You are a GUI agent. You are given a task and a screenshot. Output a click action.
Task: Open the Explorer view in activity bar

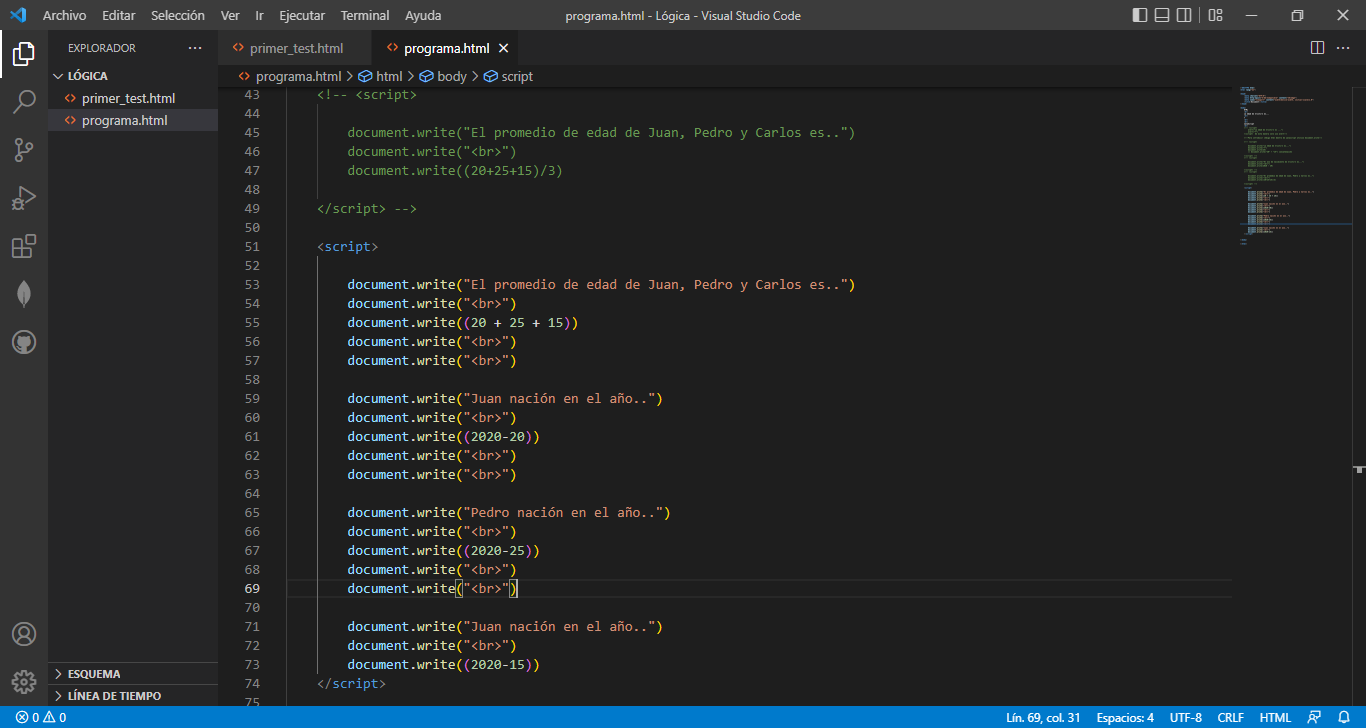[x=24, y=53]
